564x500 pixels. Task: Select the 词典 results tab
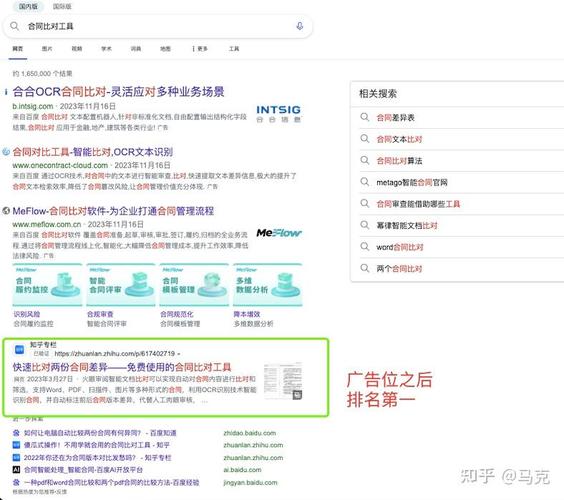[x=136, y=49]
